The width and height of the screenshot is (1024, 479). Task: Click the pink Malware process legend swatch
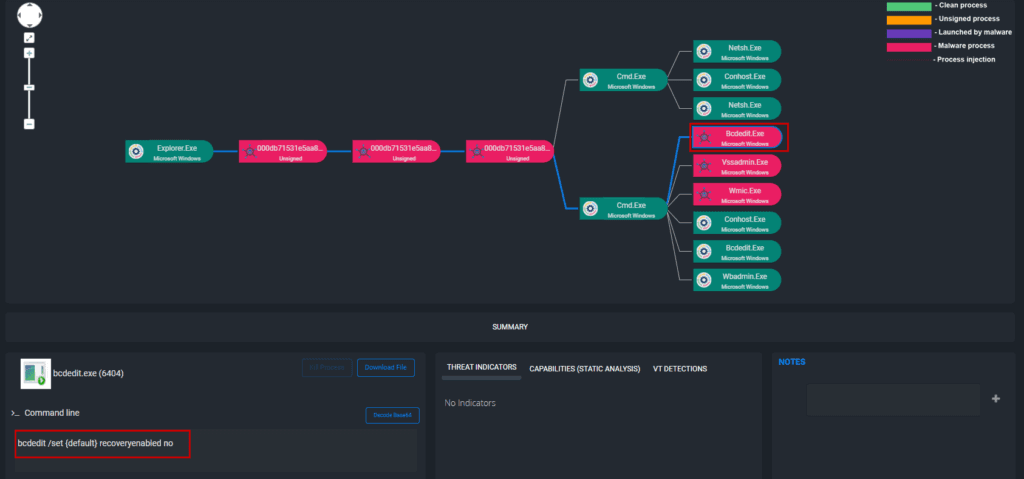[x=908, y=46]
